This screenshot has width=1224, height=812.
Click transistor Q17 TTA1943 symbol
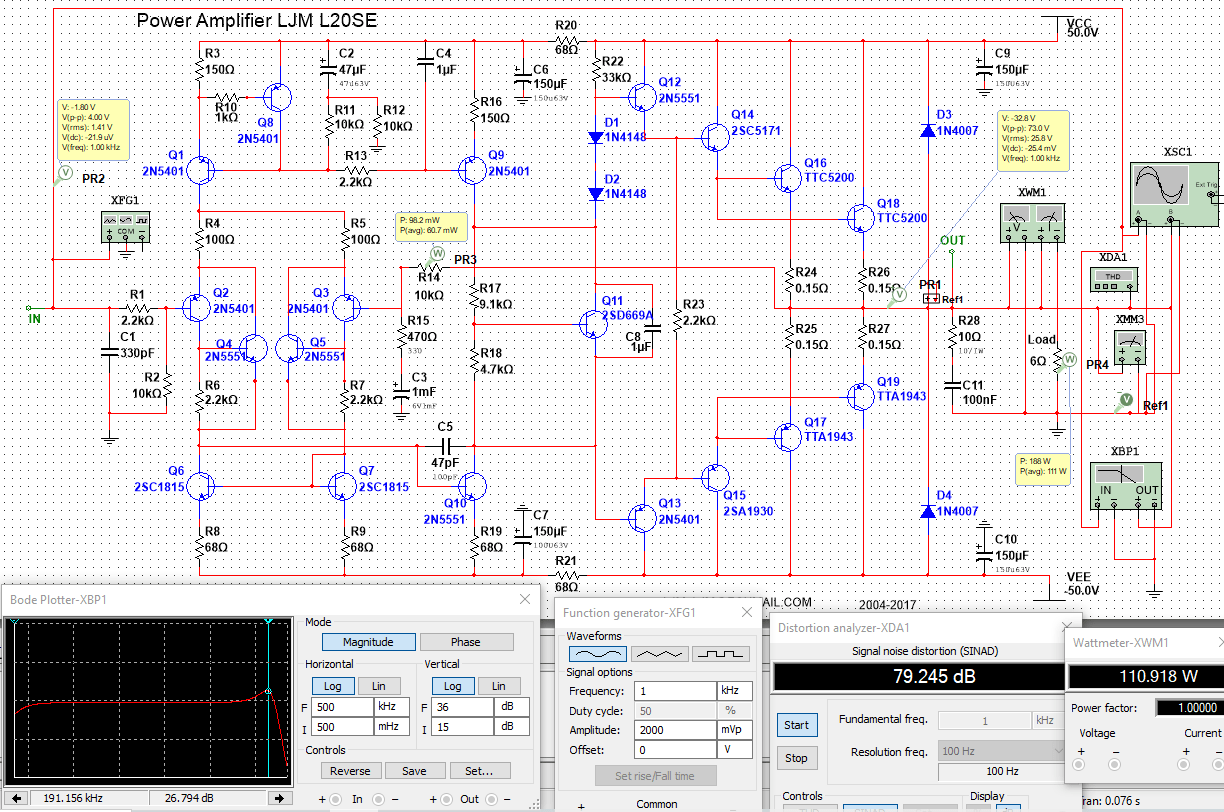click(x=789, y=435)
